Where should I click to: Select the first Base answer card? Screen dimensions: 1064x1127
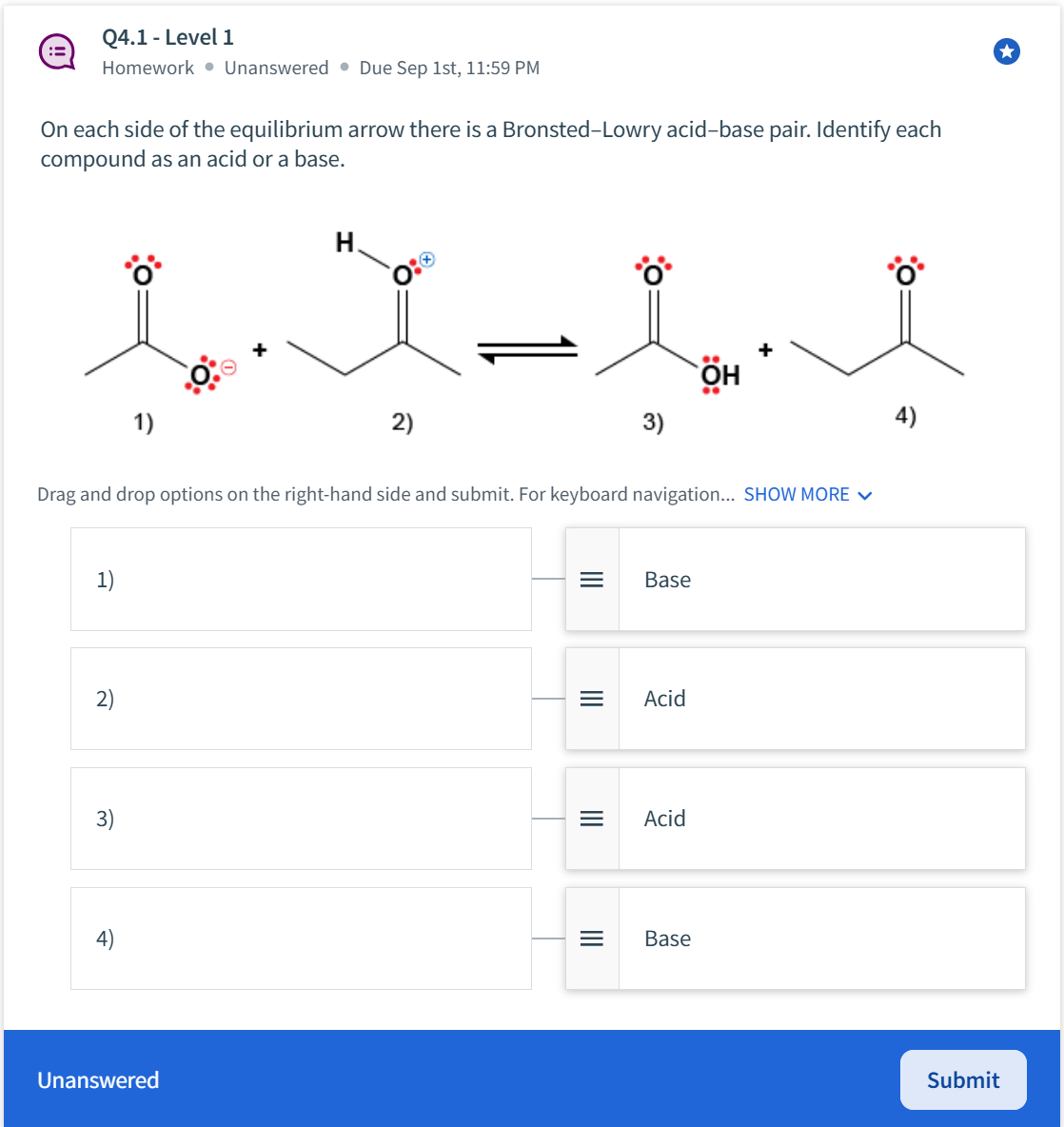tap(822, 579)
